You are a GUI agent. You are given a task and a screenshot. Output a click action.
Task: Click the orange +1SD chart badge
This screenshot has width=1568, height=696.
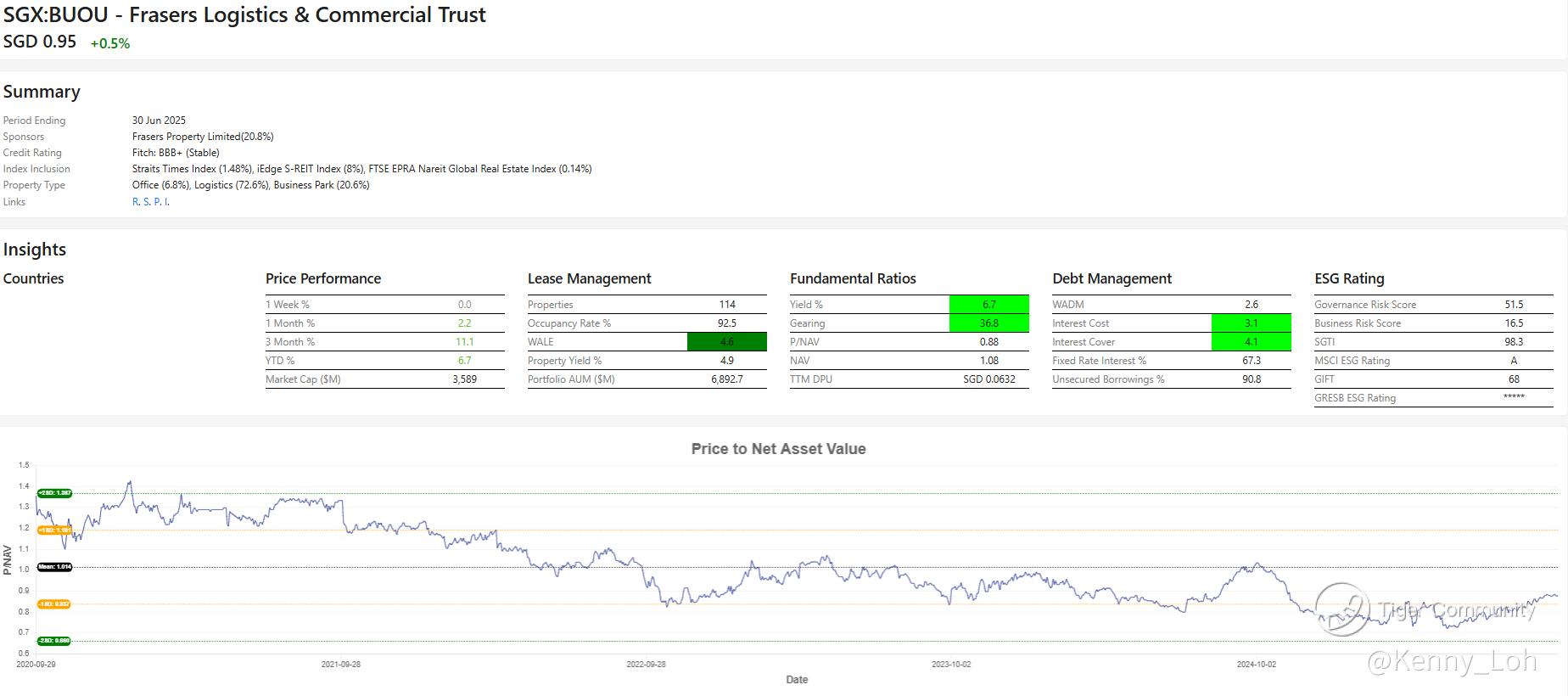point(54,530)
